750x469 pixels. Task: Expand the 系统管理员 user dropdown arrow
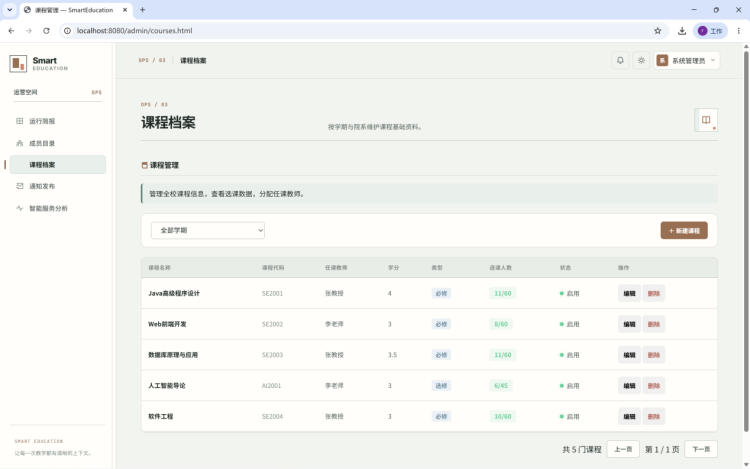713,60
